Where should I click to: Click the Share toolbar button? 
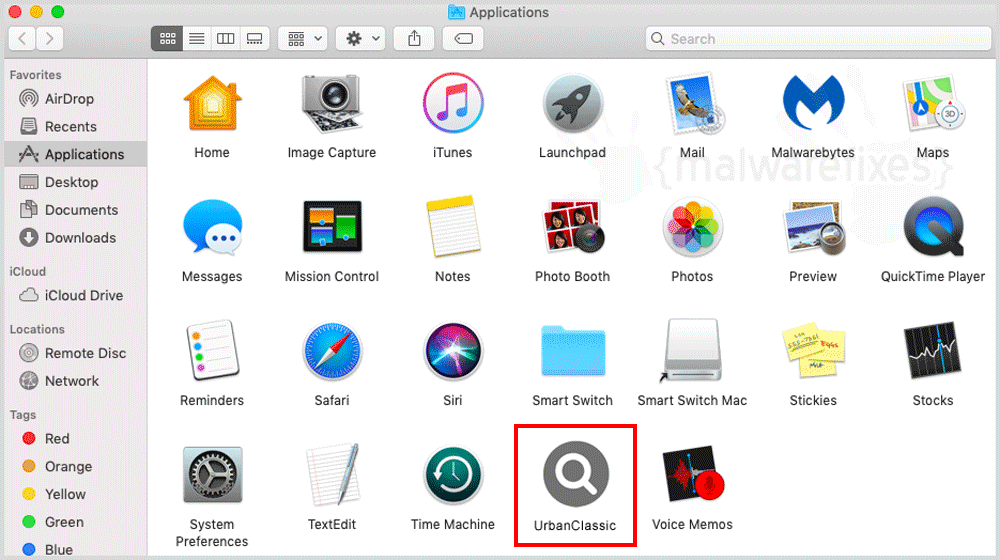[415, 39]
